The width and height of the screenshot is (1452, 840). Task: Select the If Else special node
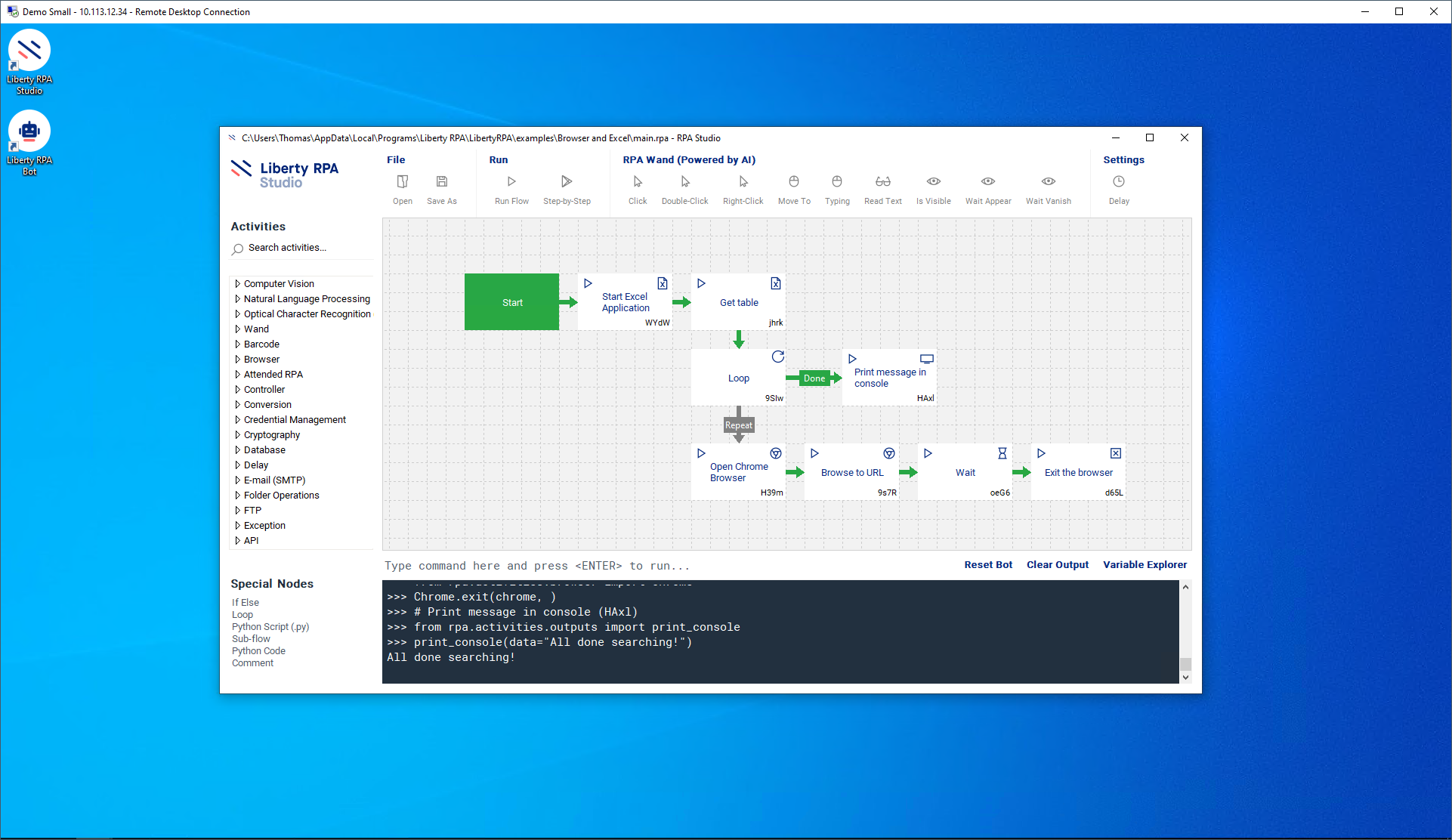(x=246, y=603)
